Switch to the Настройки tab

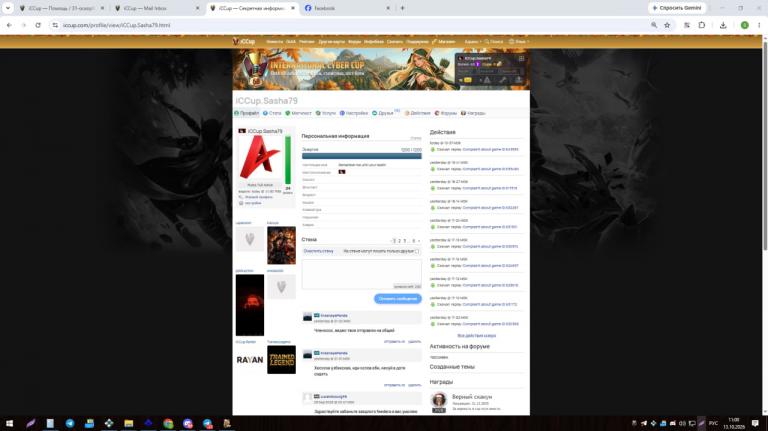click(x=354, y=113)
